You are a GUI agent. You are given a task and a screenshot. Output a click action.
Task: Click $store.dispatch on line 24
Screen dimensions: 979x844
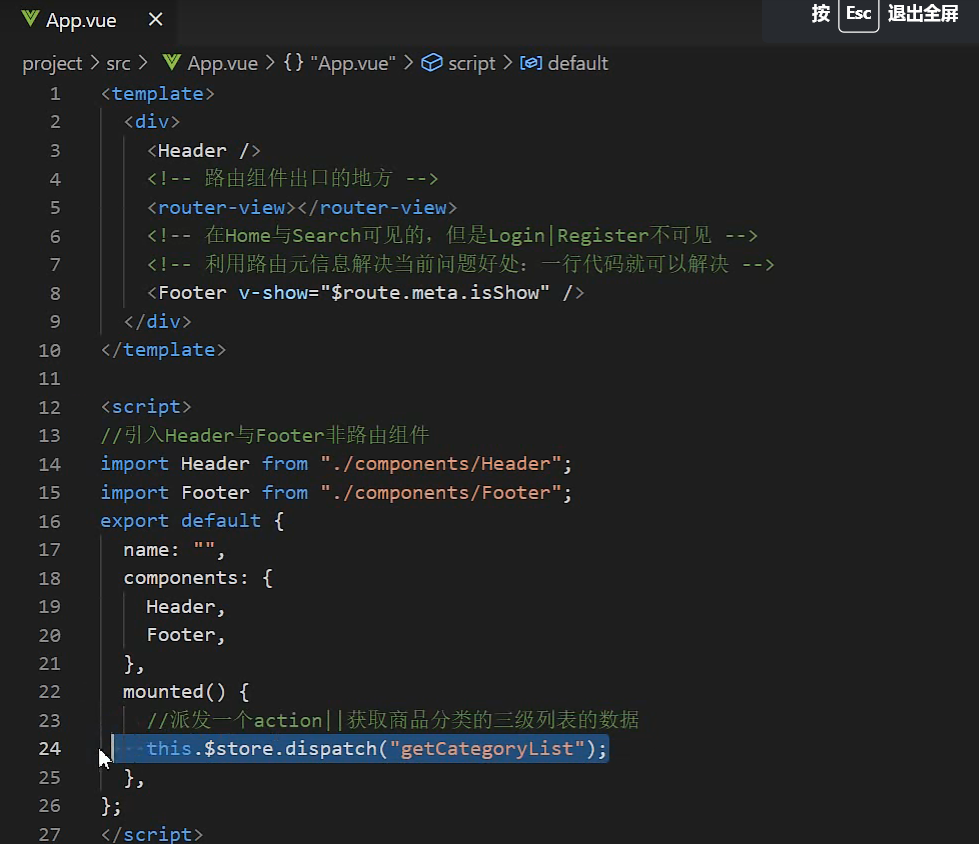(x=290, y=748)
